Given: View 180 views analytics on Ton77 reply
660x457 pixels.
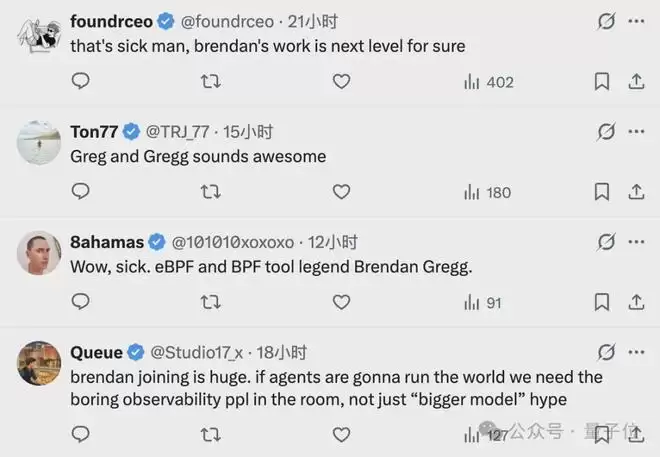Looking at the screenshot, I should (x=488, y=192).
